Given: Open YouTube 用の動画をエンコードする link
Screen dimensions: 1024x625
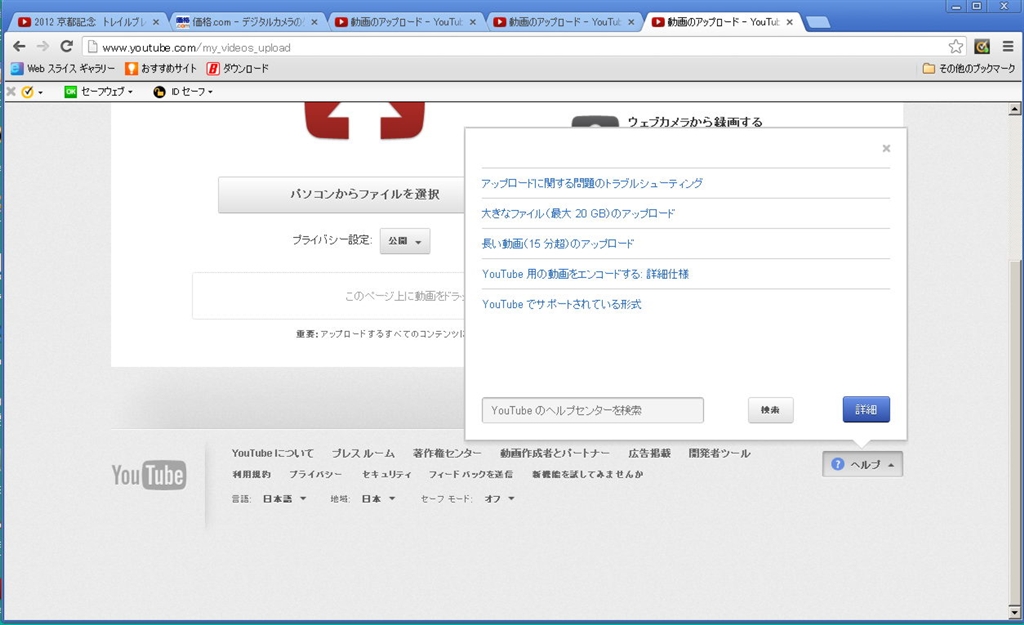Looking at the screenshot, I should click(x=585, y=274).
